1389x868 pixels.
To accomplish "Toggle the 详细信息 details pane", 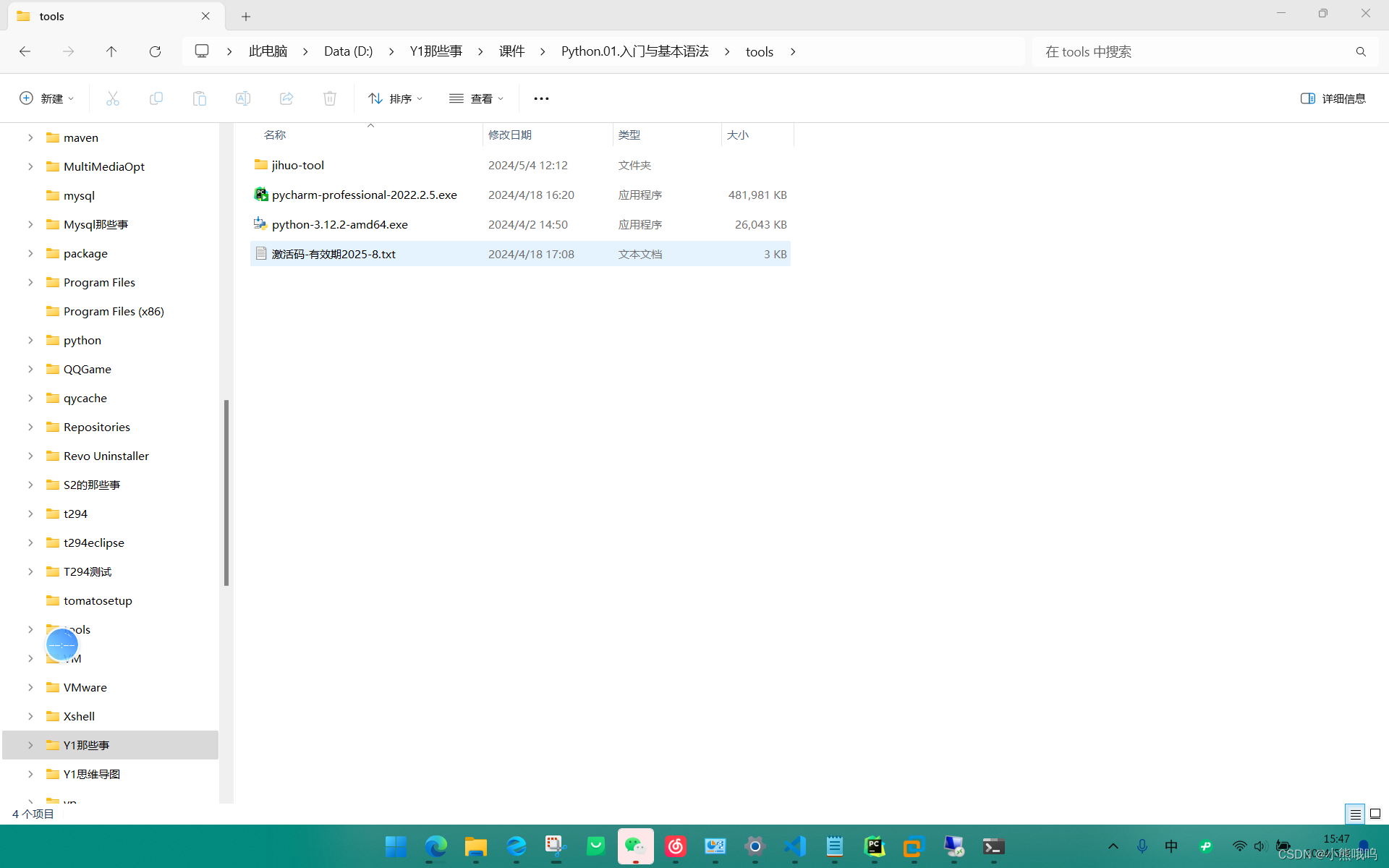I will (1333, 98).
